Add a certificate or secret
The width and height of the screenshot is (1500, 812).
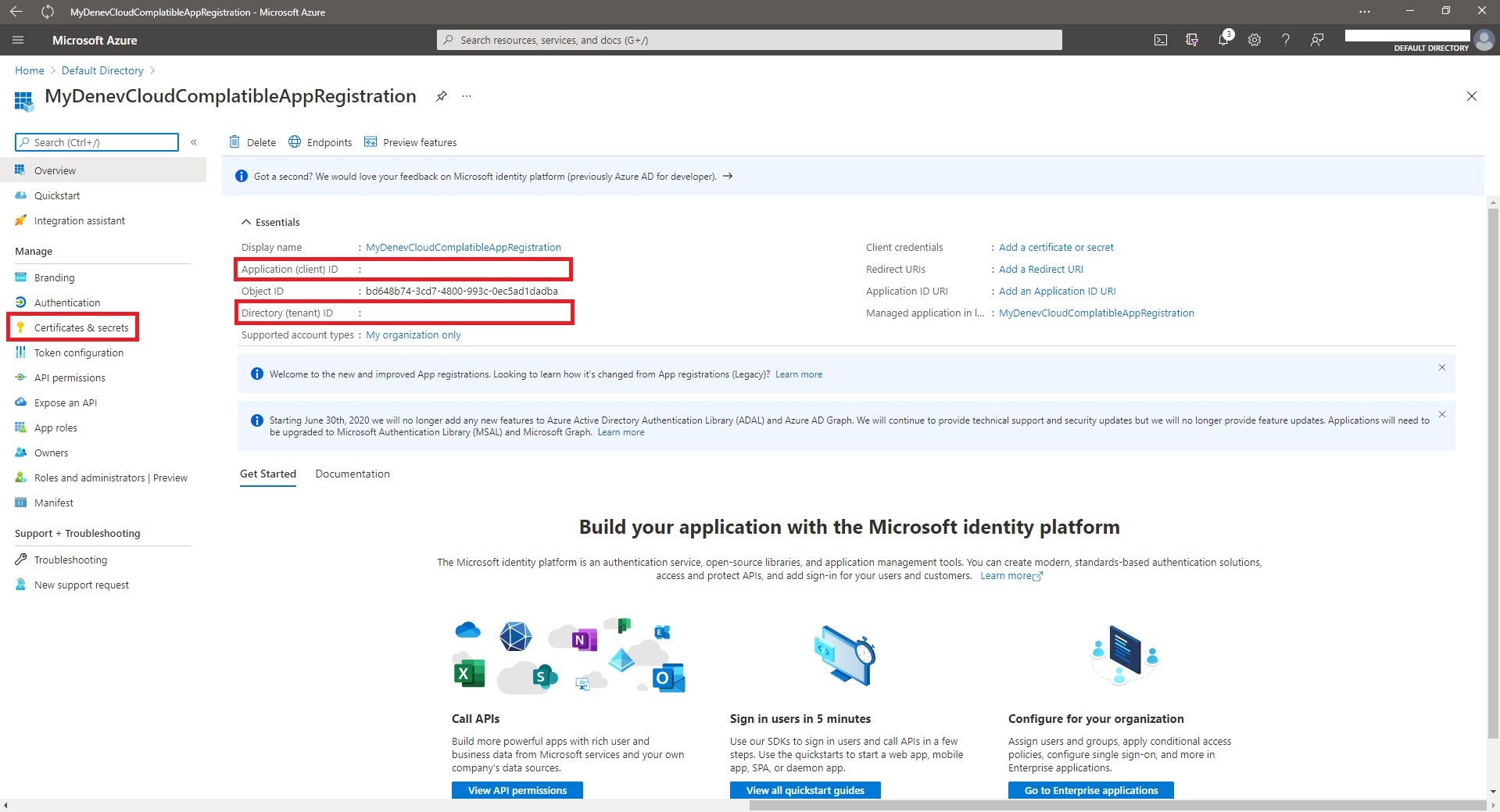click(1056, 247)
